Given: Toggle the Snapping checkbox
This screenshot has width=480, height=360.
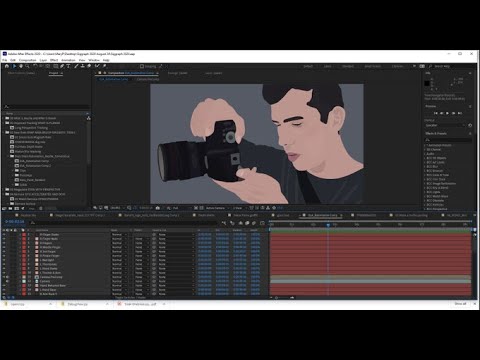Looking at the screenshot, I should coord(142,66).
